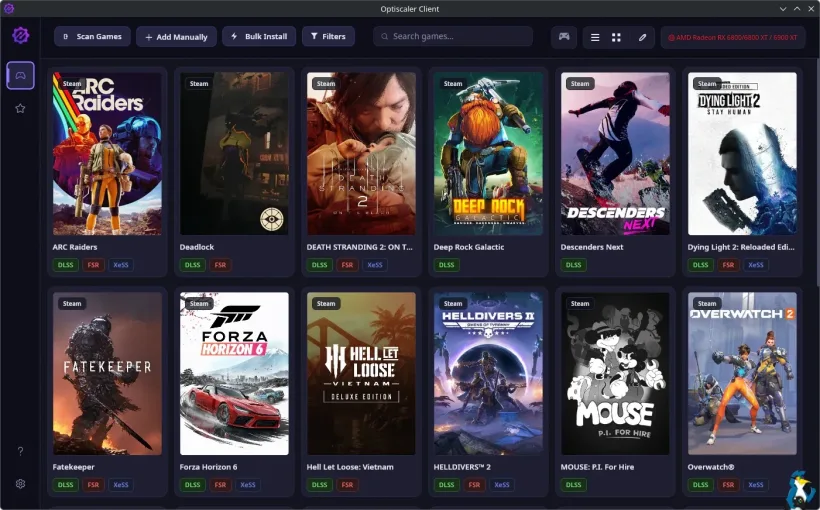The width and height of the screenshot is (820, 510).
Task: Open MOUSE P.I. For Hire cover
Action: coord(615,373)
